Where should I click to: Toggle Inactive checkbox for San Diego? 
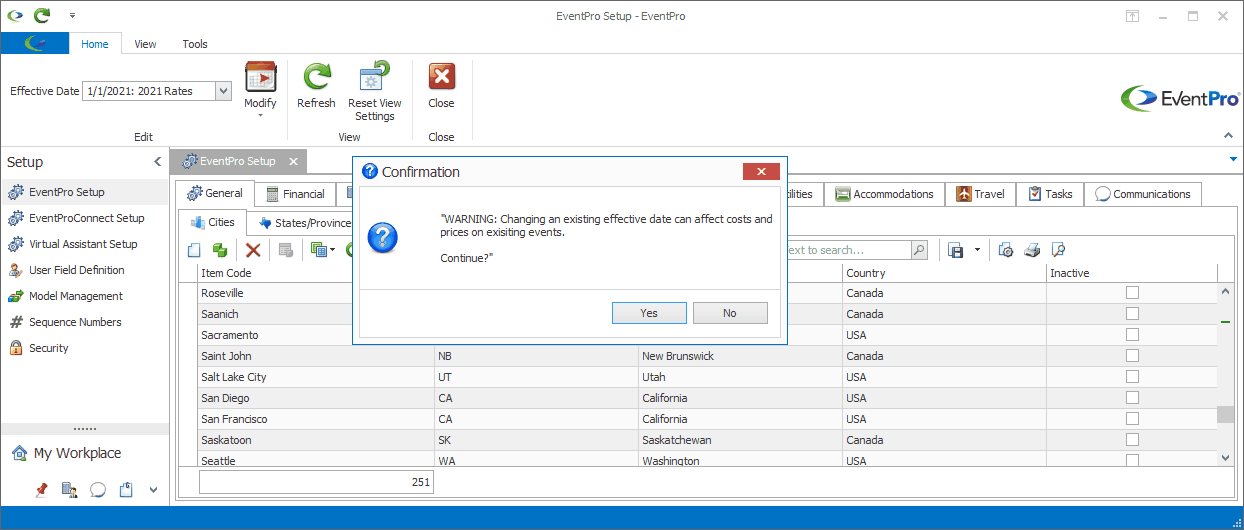[1132, 398]
